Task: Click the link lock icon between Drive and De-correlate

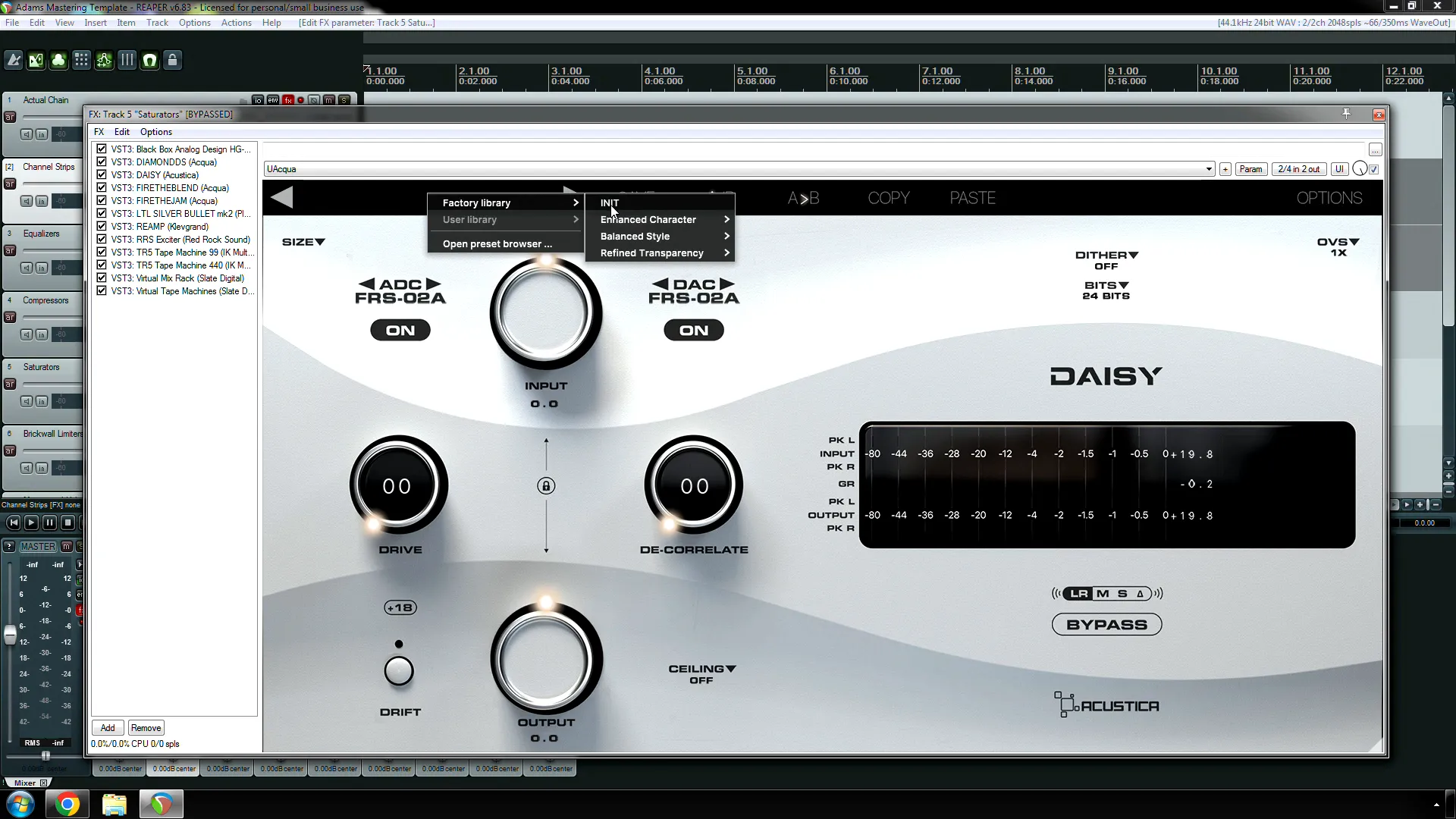Action: 546,486
